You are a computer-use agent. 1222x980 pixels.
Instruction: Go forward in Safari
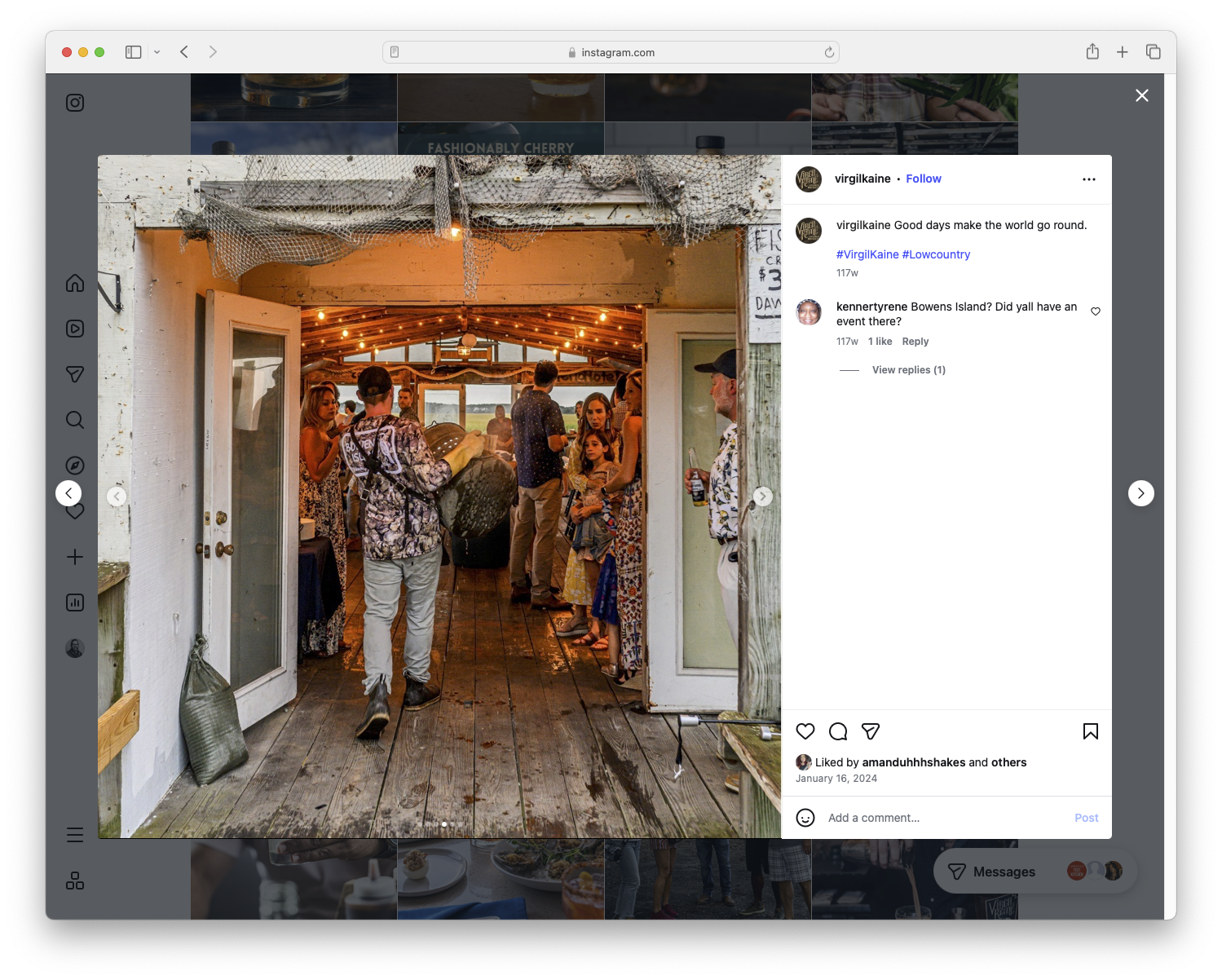pyautogui.click(x=213, y=52)
